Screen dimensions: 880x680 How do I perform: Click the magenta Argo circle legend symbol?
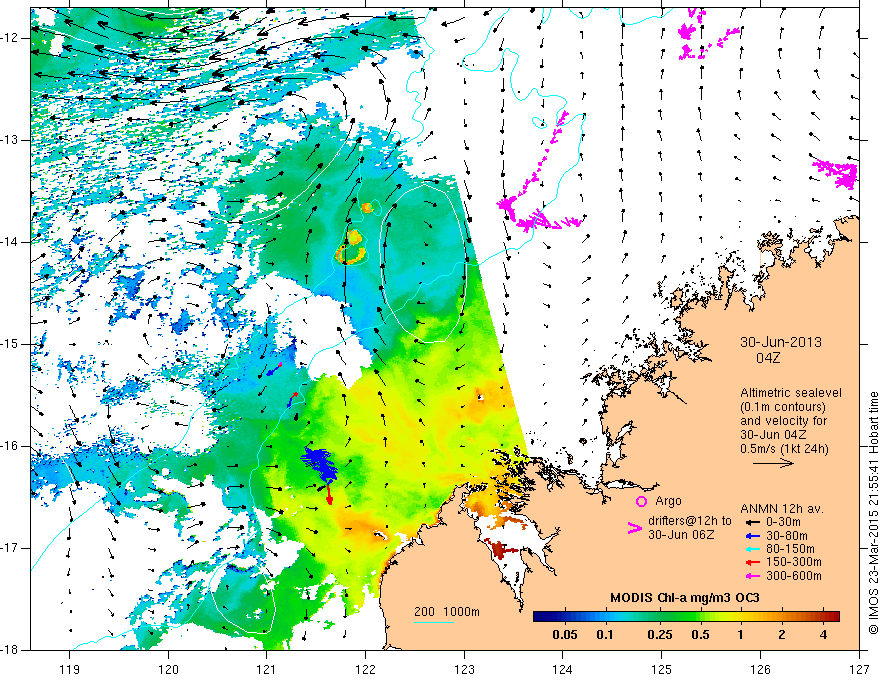pyautogui.click(x=641, y=501)
